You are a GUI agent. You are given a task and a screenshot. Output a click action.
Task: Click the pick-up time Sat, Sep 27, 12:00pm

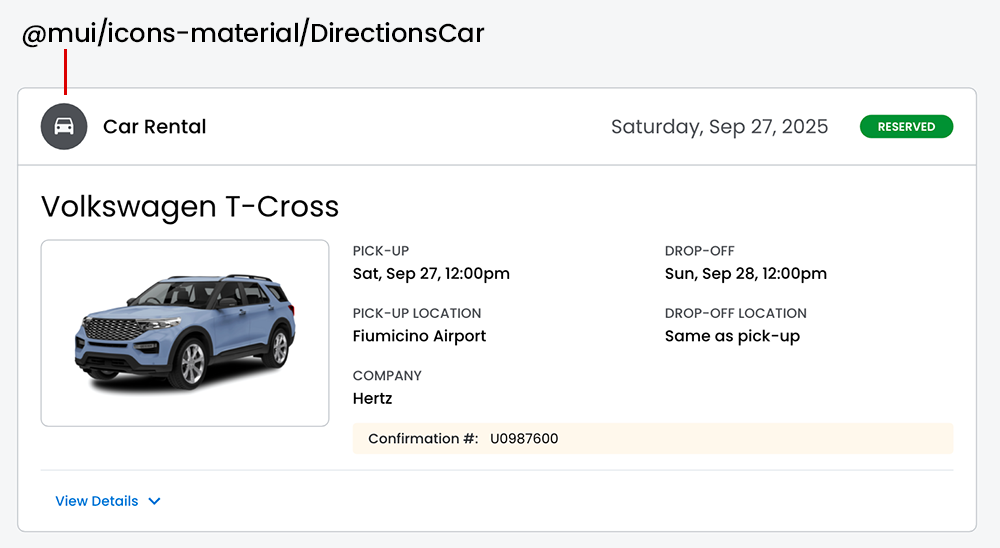click(x=431, y=274)
